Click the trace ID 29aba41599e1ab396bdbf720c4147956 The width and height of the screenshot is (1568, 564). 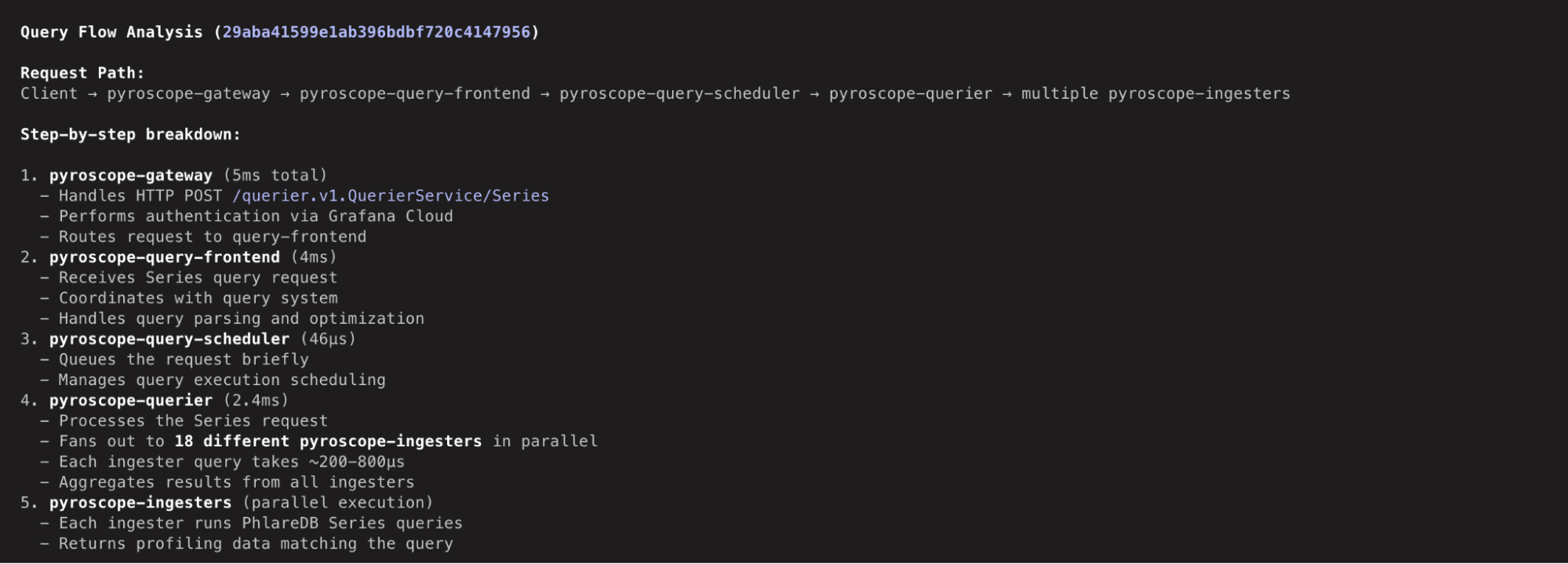tap(377, 32)
